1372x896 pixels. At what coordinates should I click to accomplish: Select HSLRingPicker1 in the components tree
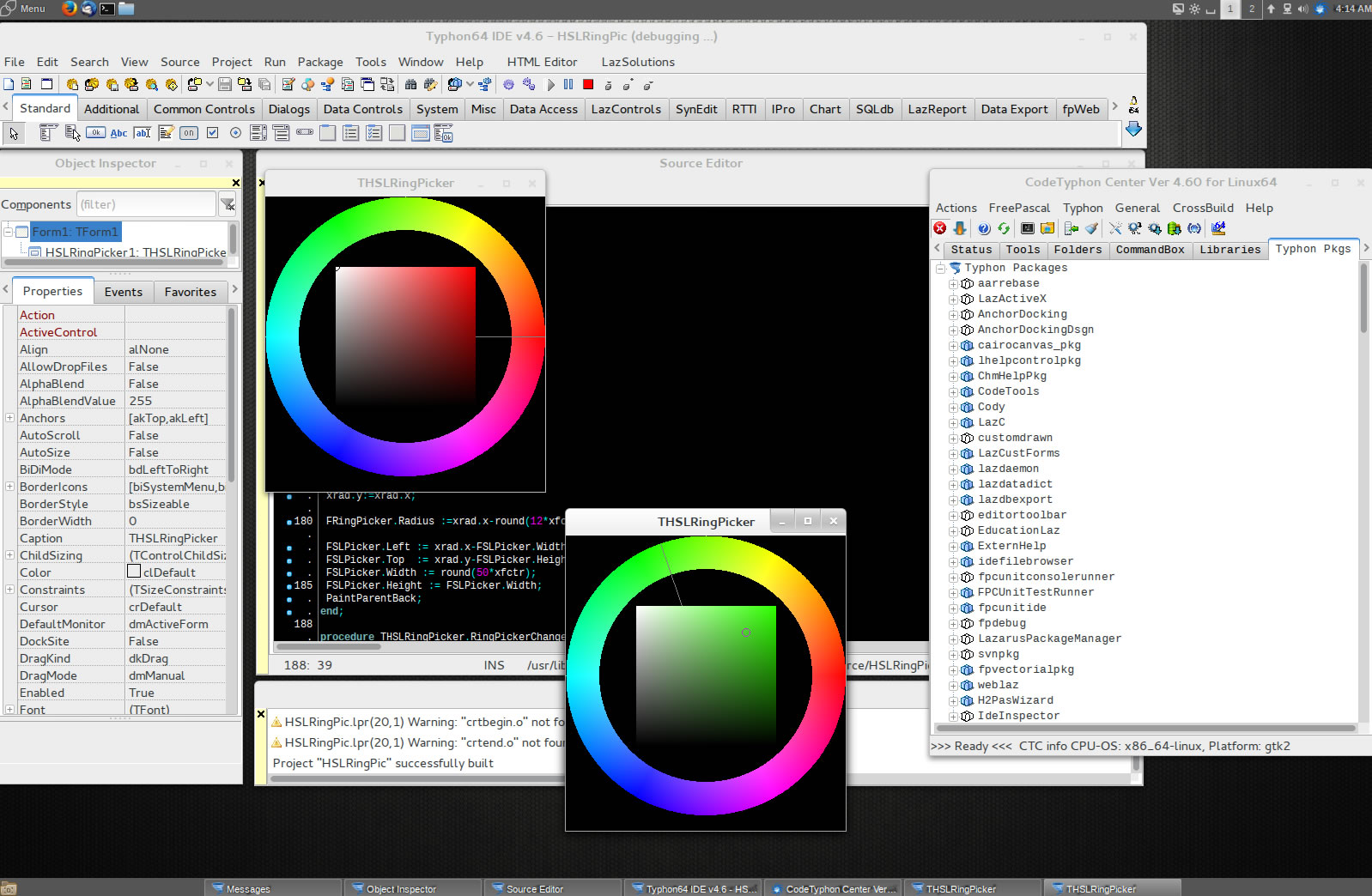click(136, 252)
